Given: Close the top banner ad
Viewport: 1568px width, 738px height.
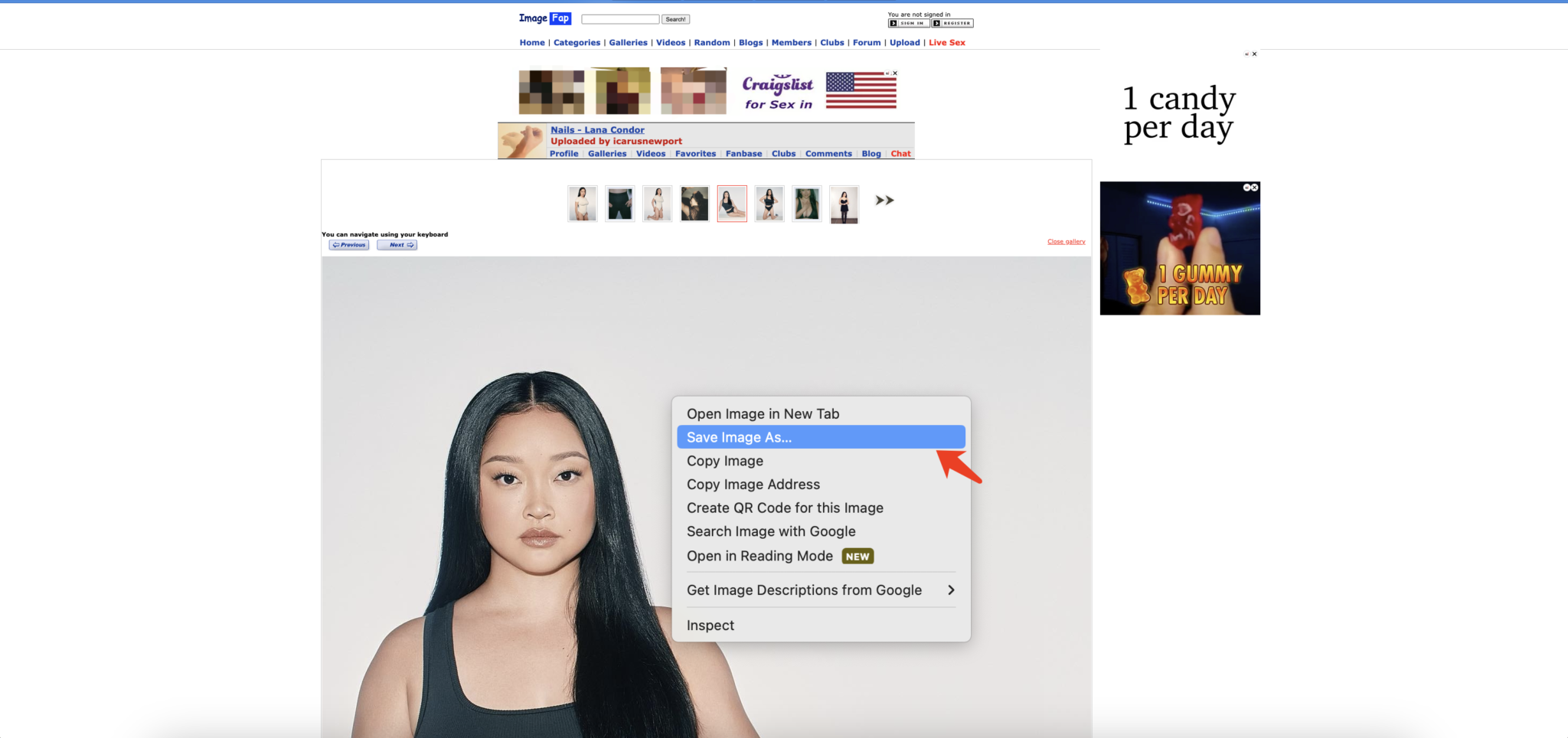Looking at the screenshot, I should point(895,72).
